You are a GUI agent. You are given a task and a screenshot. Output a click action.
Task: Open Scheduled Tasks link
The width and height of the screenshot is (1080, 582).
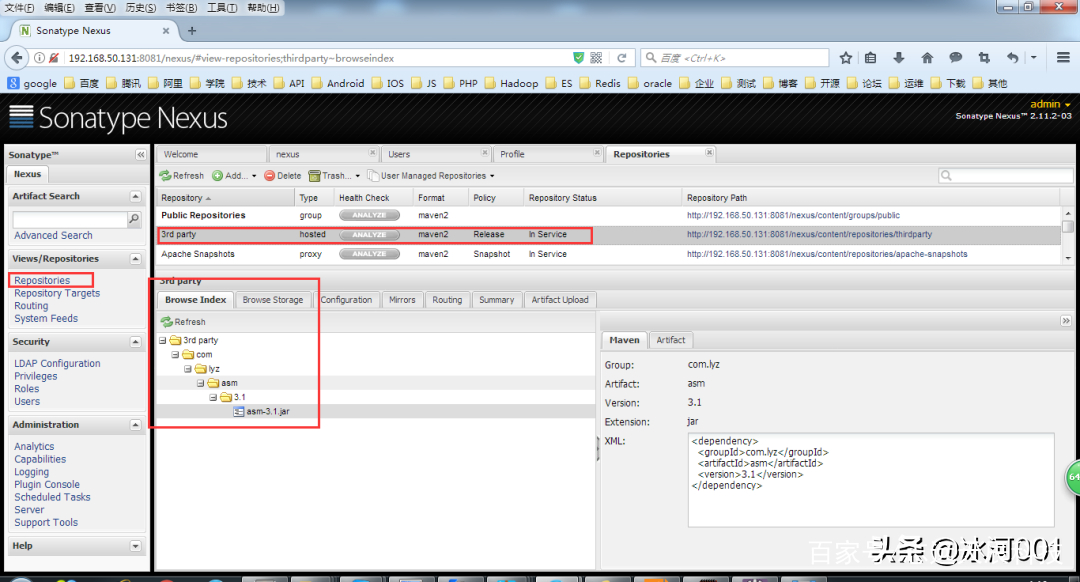[x=52, y=497]
